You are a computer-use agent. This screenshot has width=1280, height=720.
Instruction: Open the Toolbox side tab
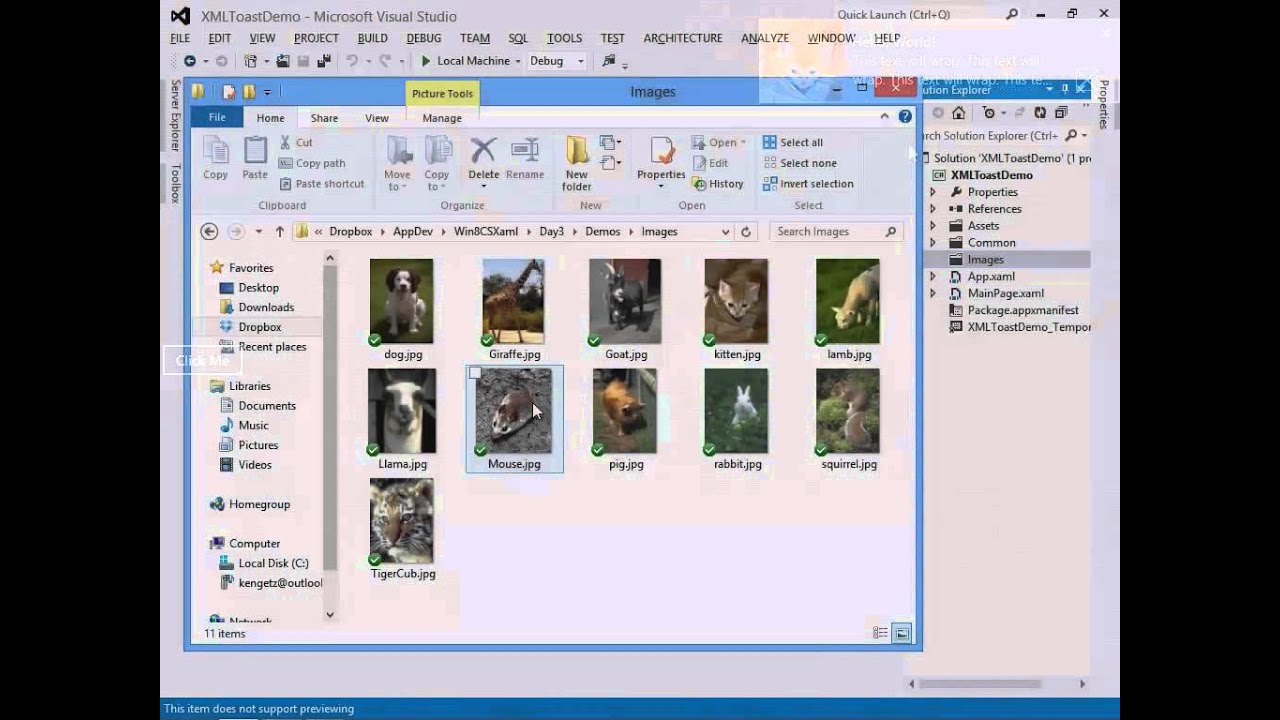tap(175, 184)
